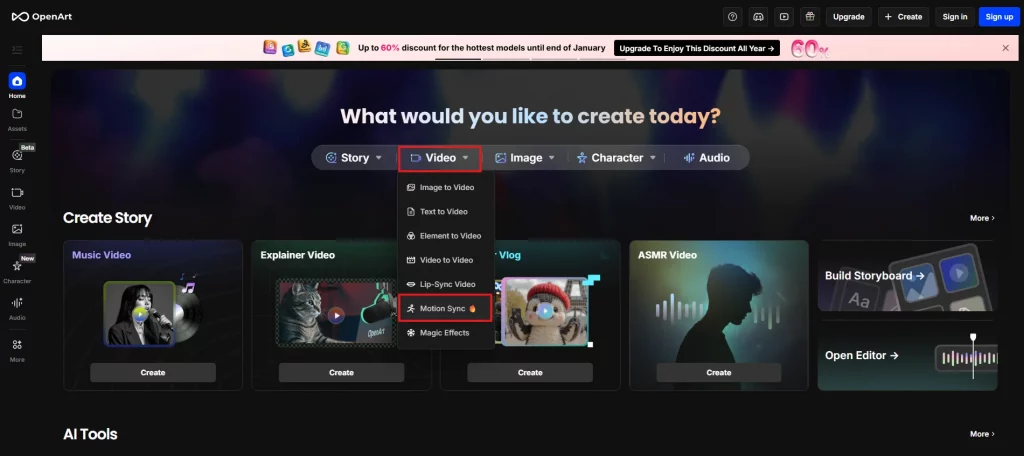The width and height of the screenshot is (1024, 456).
Task: Click Create under the Vlog card
Action: (x=530, y=372)
